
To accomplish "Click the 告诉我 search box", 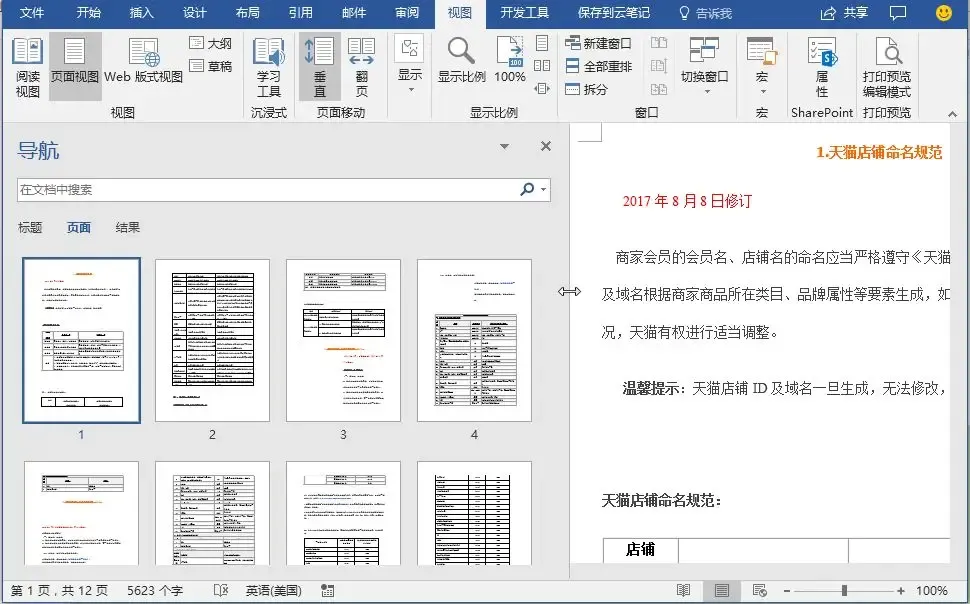I will [705, 13].
